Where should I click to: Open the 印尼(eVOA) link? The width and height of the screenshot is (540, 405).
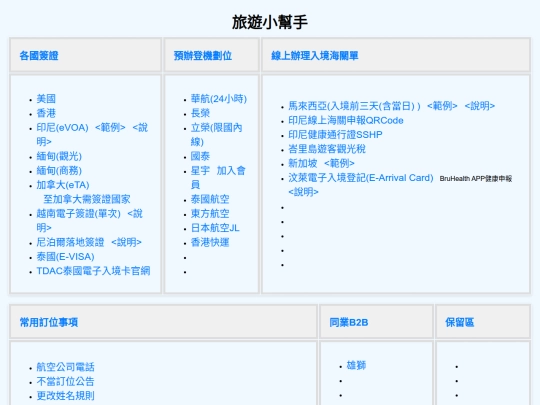tap(62, 128)
